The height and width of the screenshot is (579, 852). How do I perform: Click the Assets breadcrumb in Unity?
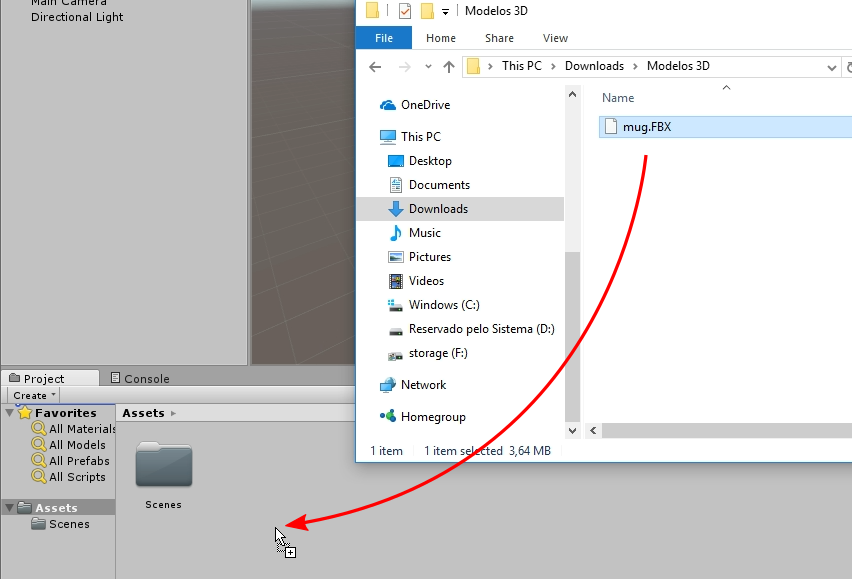[x=143, y=413]
